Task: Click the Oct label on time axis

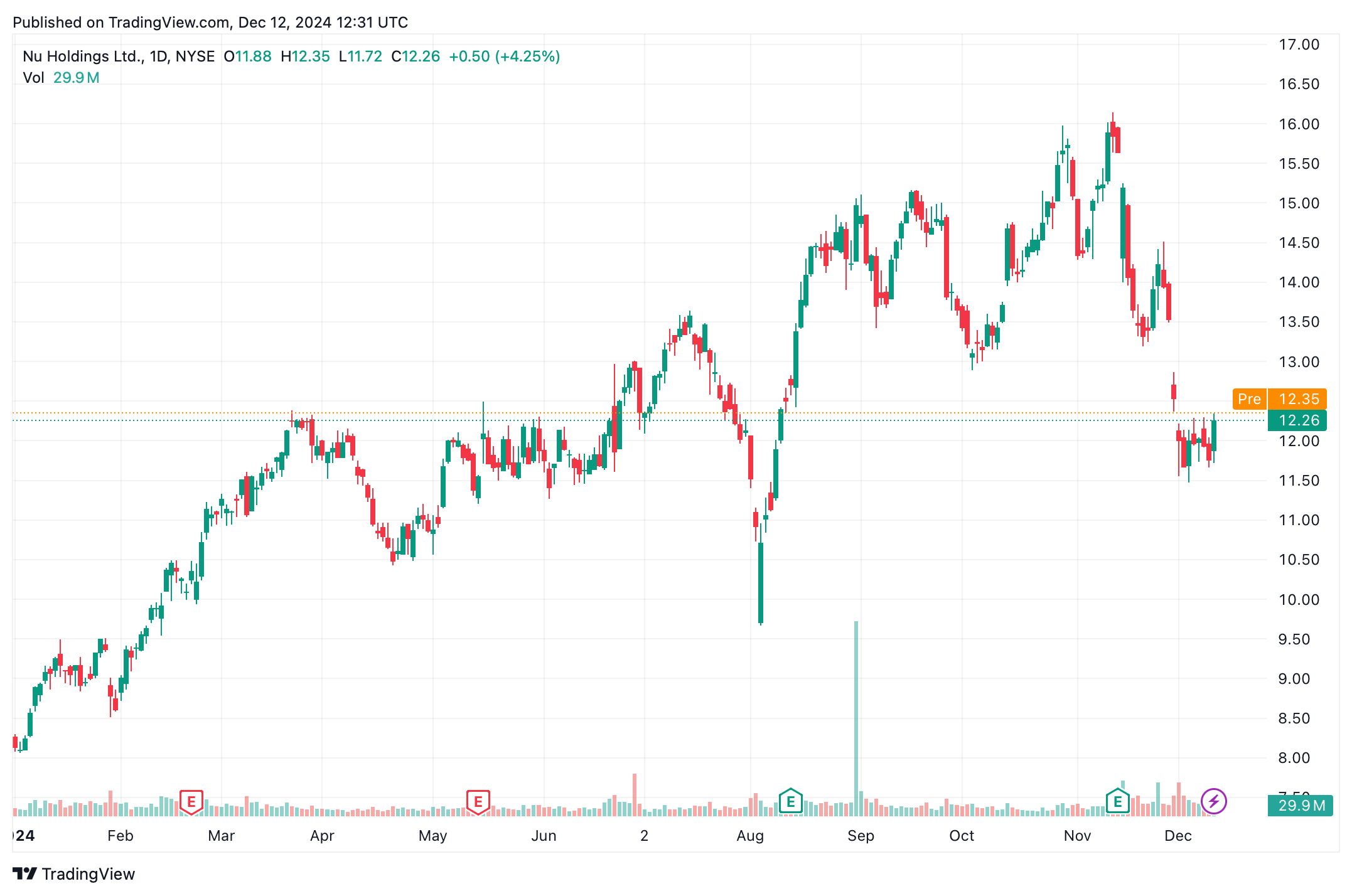Action: [962, 836]
